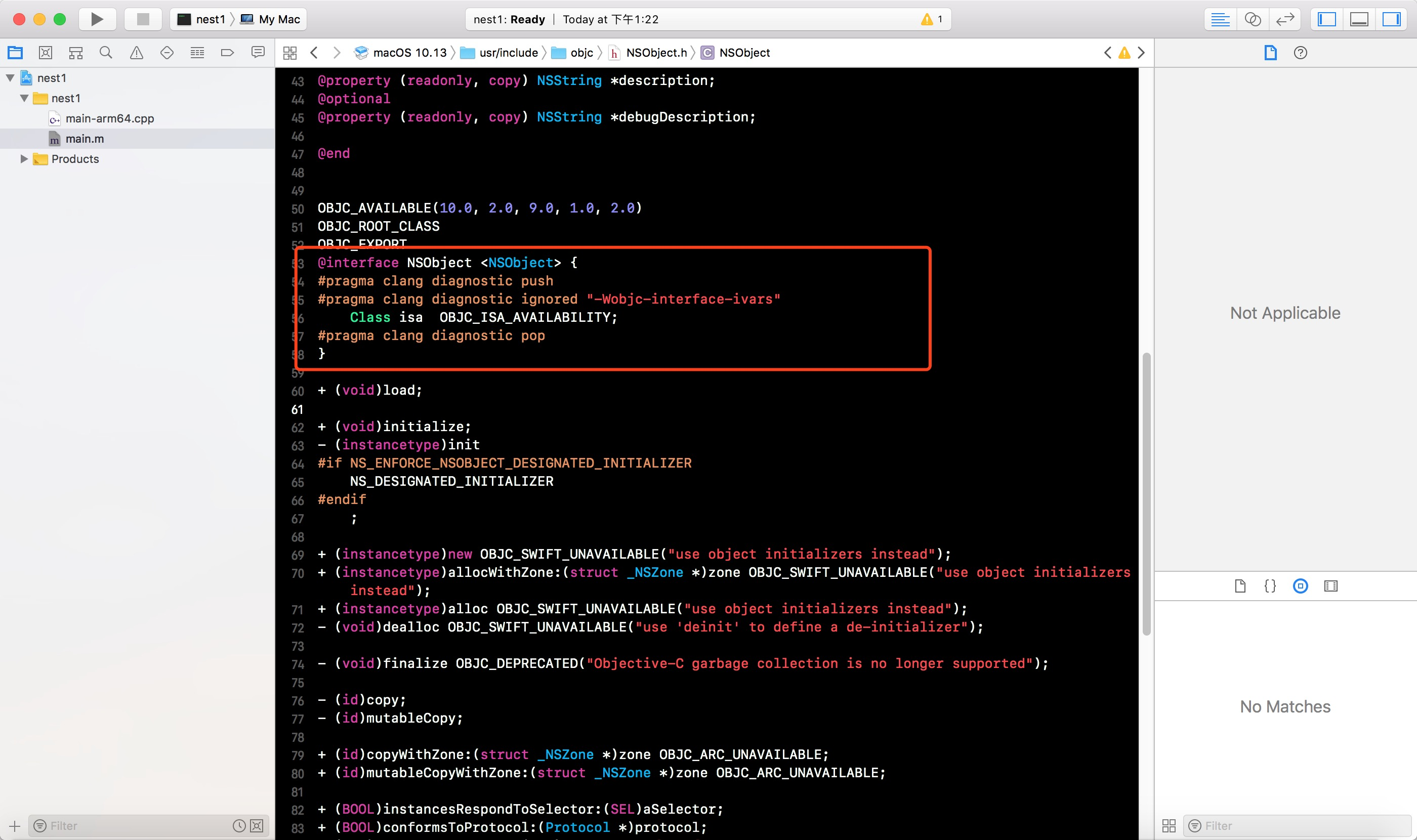The image size is (1417, 840).
Task: Click the Stop button in toolbar
Action: [143, 19]
